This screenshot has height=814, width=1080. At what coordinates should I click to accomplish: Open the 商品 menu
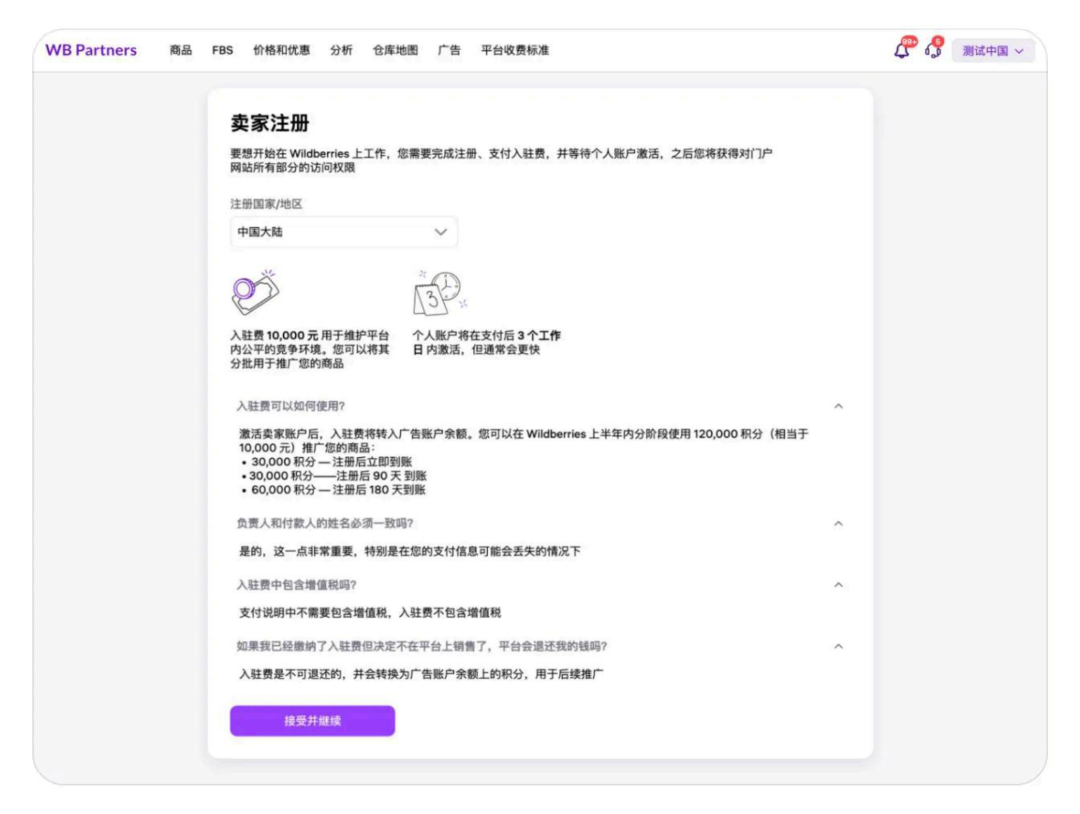(180, 50)
